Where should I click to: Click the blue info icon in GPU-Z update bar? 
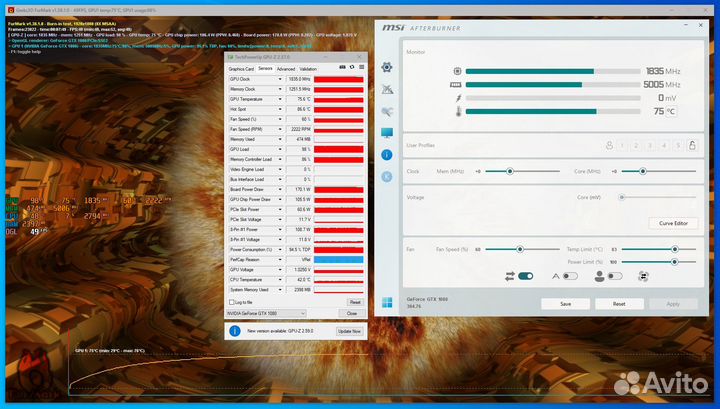pyautogui.click(x=235, y=331)
